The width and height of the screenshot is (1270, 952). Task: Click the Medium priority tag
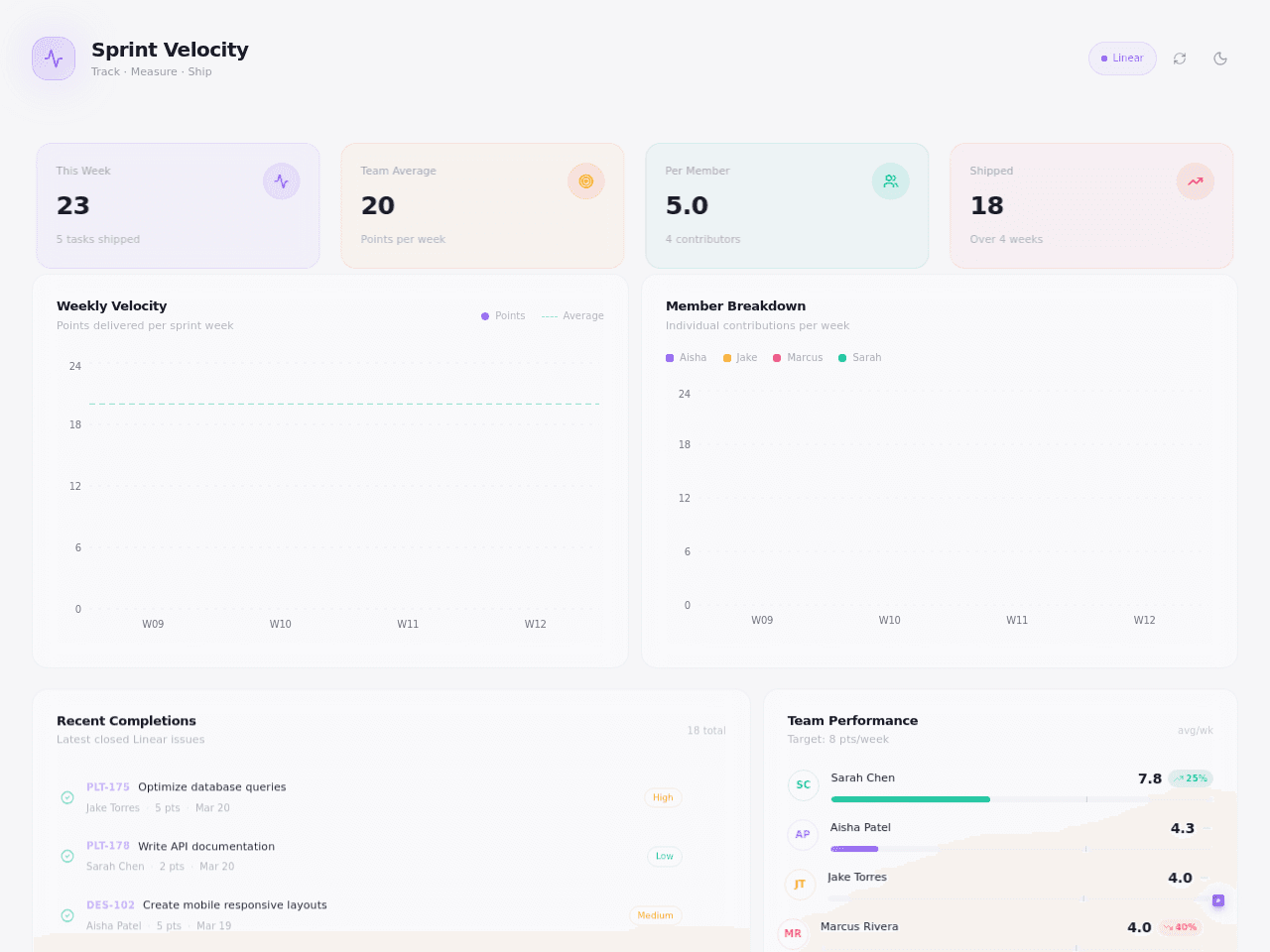[655, 915]
